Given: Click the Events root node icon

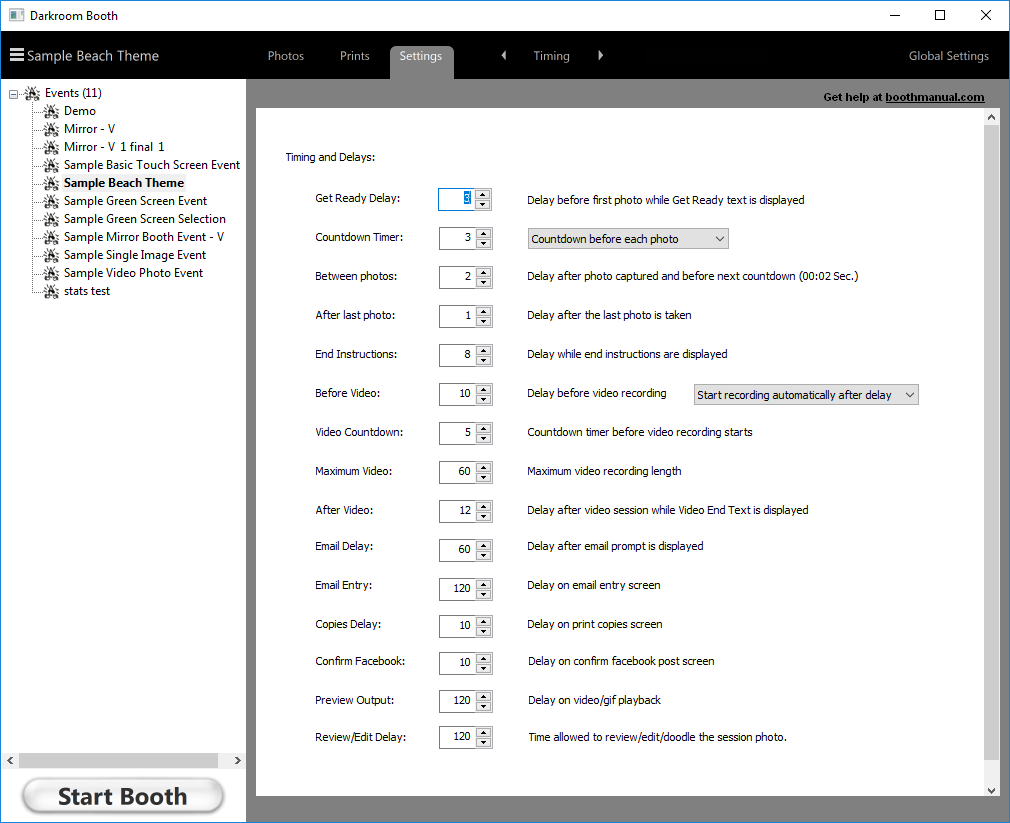Looking at the screenshot, I should (32, 93).
